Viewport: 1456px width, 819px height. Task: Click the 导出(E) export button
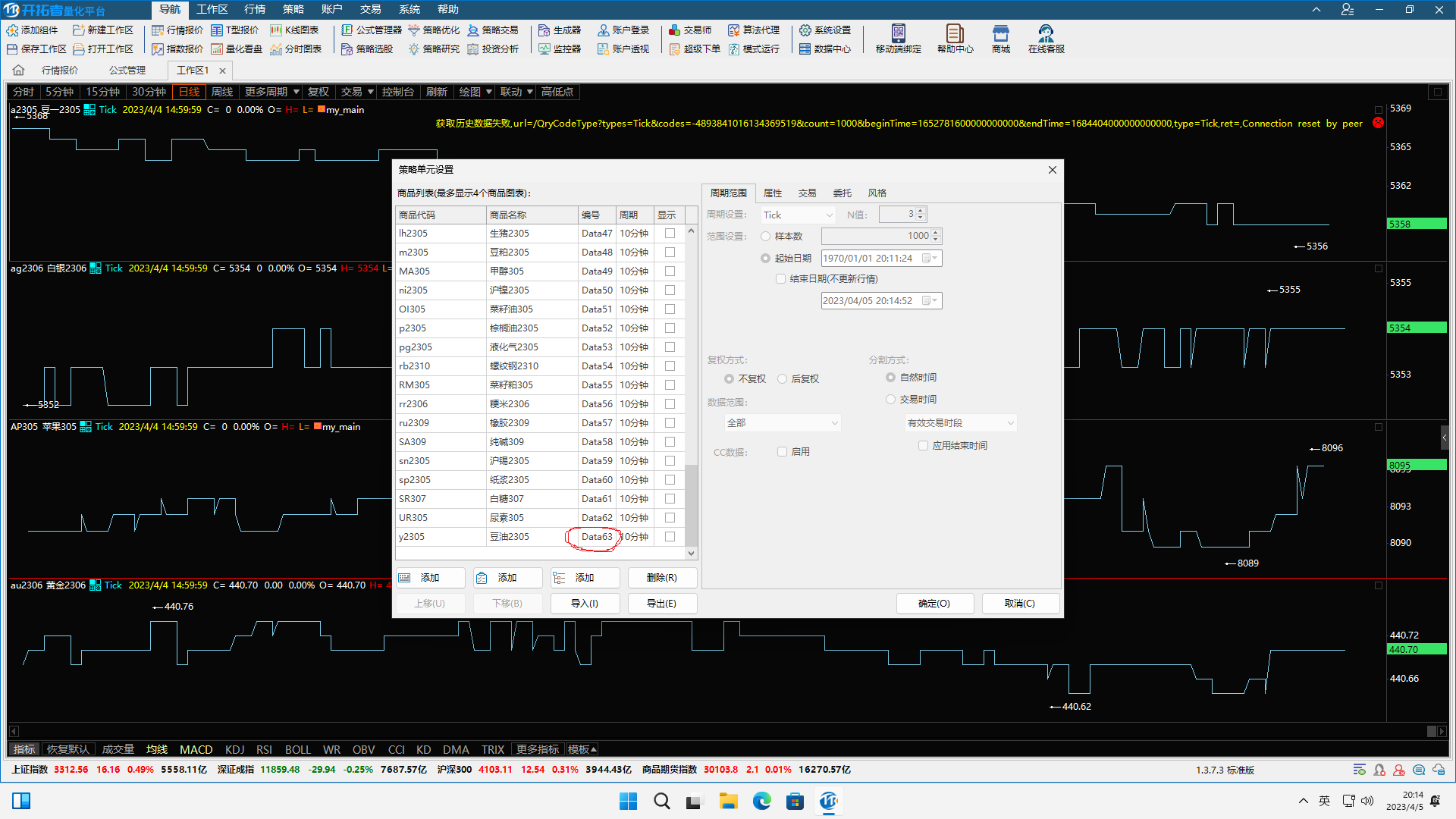(661, 604)
